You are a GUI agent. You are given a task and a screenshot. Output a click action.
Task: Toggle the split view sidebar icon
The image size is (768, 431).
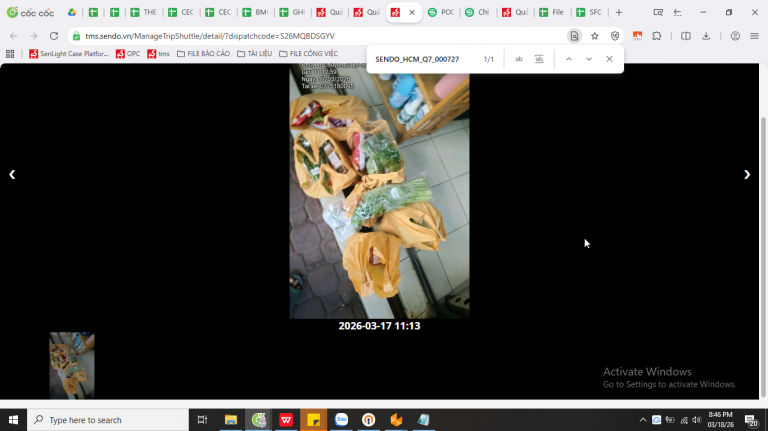point(686,36)
